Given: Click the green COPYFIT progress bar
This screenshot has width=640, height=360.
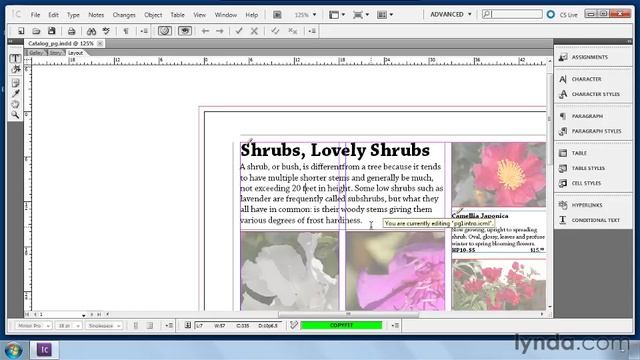Looking at the screenshot, I should click(341, 325).
